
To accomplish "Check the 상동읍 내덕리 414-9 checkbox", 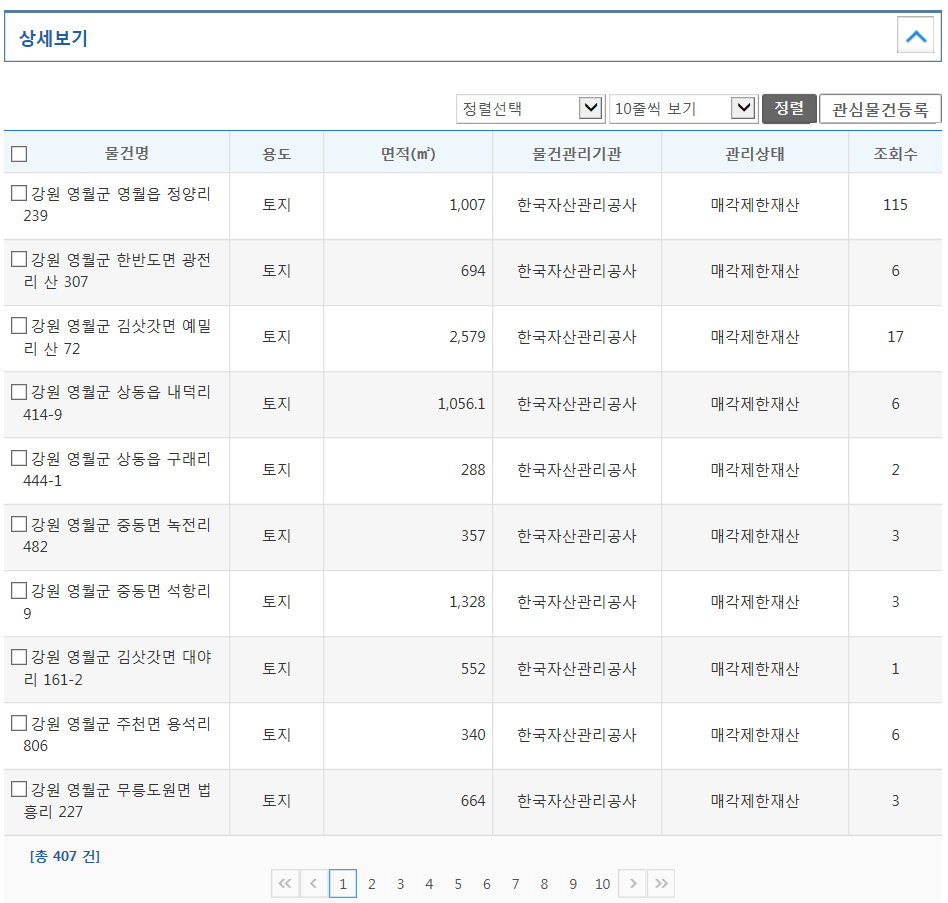I will (x=19, y=391).
